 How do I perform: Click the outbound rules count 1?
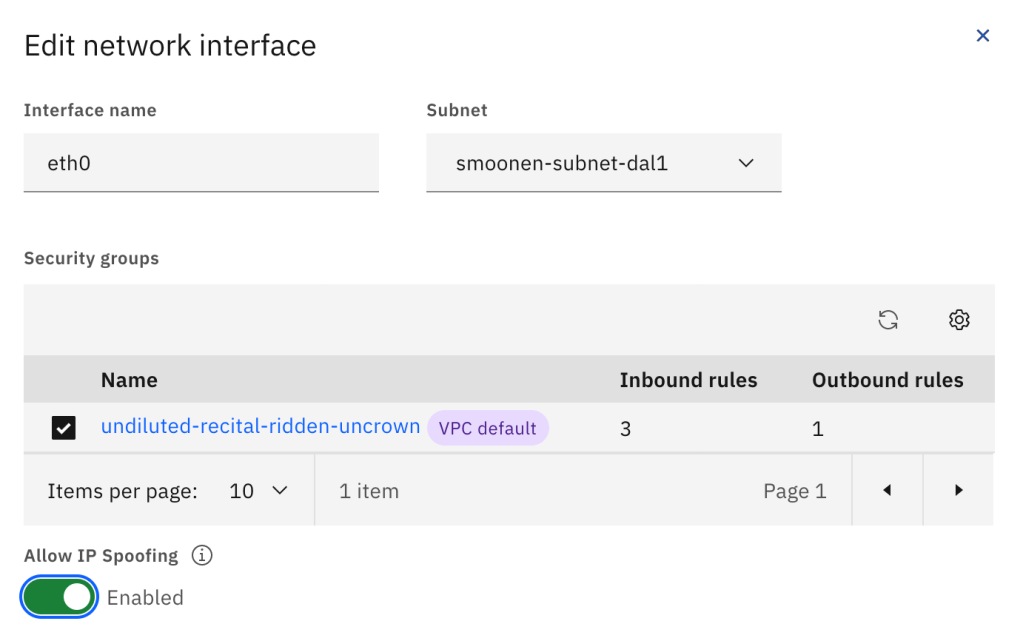tap(818, 429)
